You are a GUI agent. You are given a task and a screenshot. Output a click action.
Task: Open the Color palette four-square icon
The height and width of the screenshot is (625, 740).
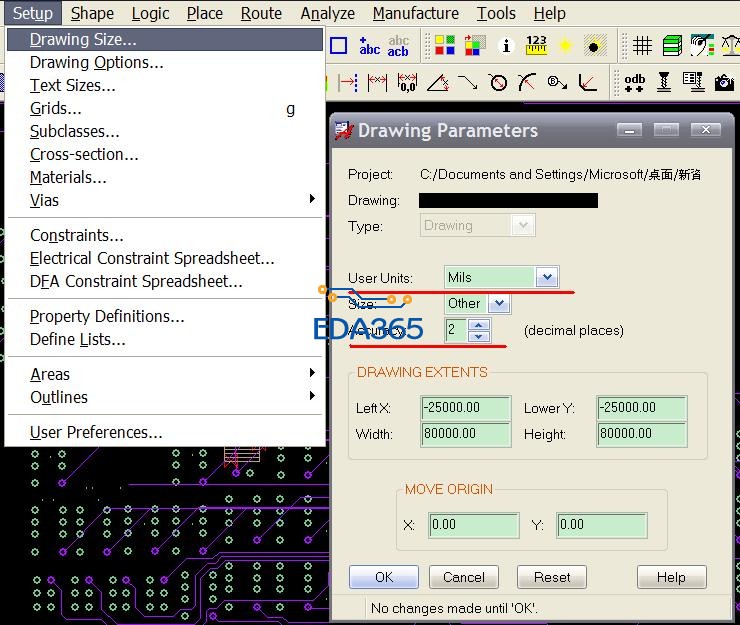[x=445, y=45]
